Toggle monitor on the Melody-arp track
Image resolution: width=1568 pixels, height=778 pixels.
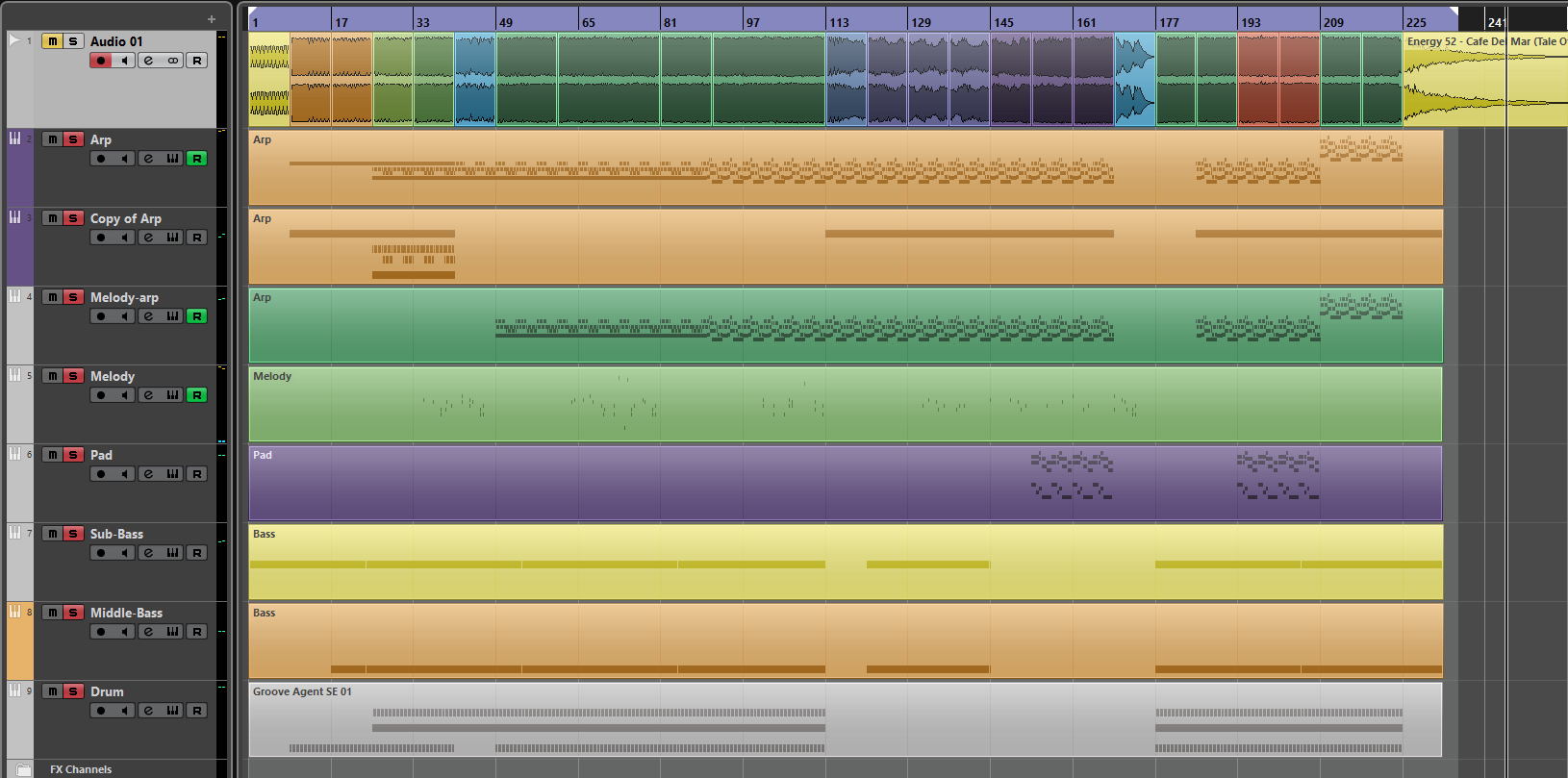pos(124,316)
